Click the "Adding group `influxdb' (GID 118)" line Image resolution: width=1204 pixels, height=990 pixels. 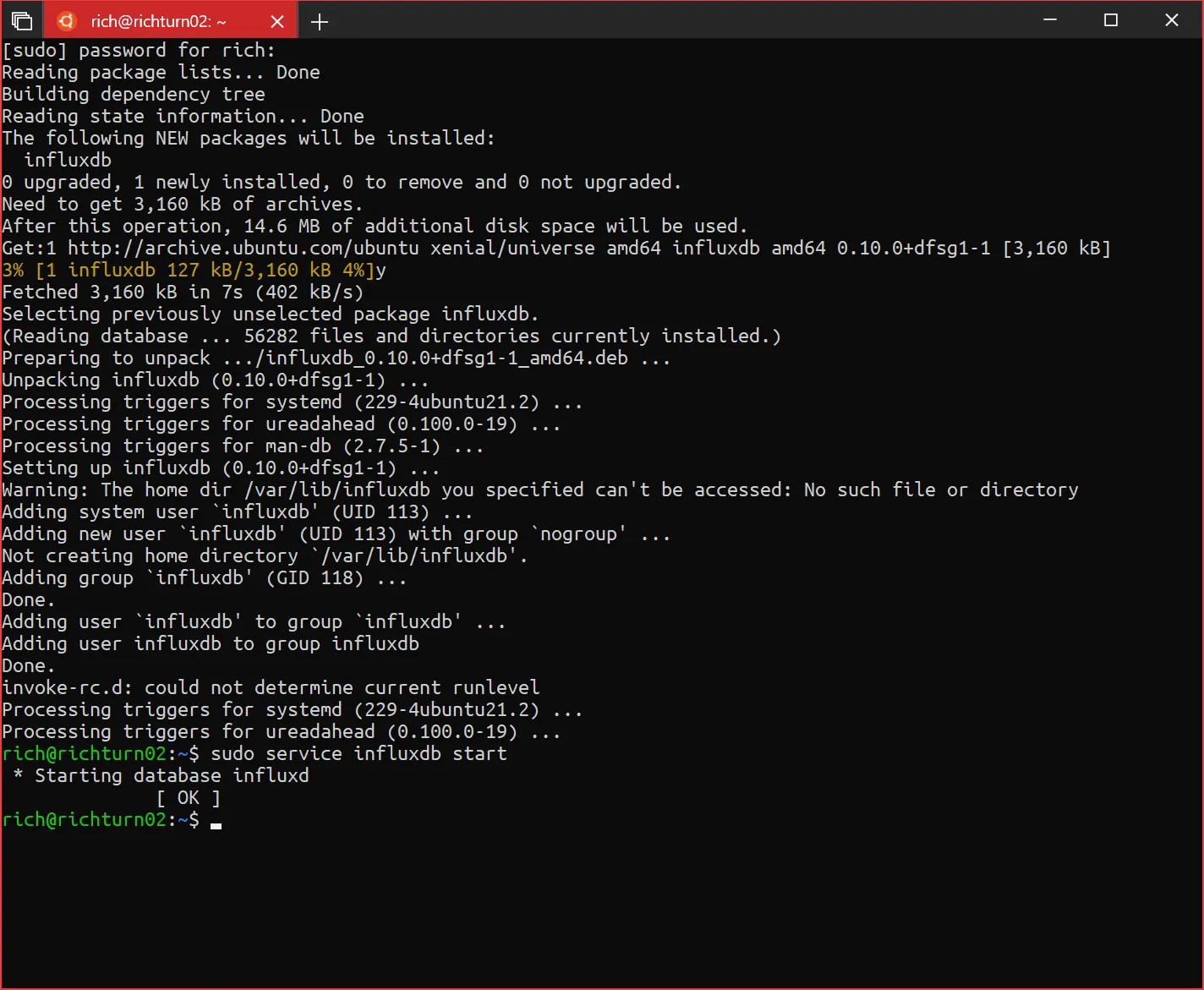pyautogui.click(x=205, y=578)
